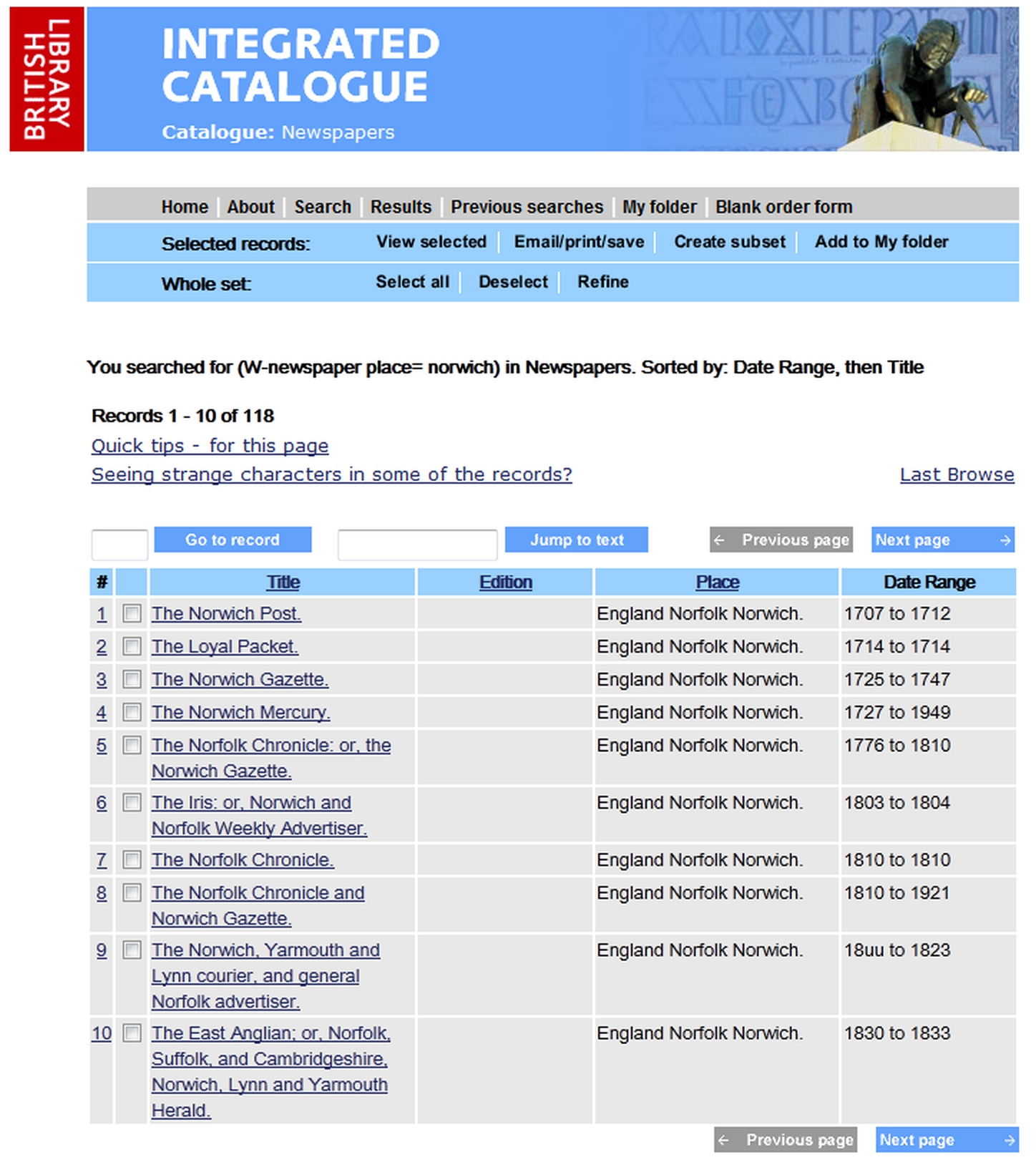This screenshot has width=1036, height=1165.
Task: Tick checkbox for The Norwich Mercury
Action: coord(132,712)
